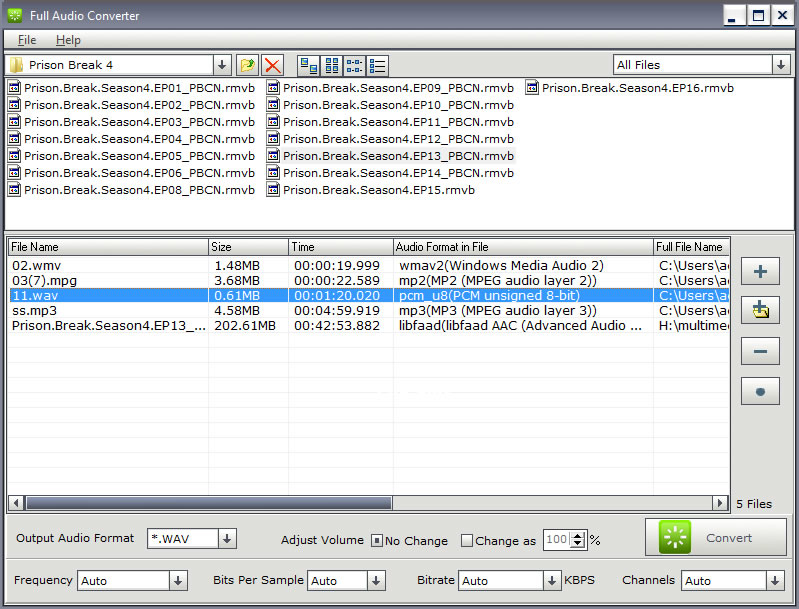Image resolution: width=799 pixels, height=609 pixels.
Task: Click the Convert button label
Action: [x=729, y=538]
